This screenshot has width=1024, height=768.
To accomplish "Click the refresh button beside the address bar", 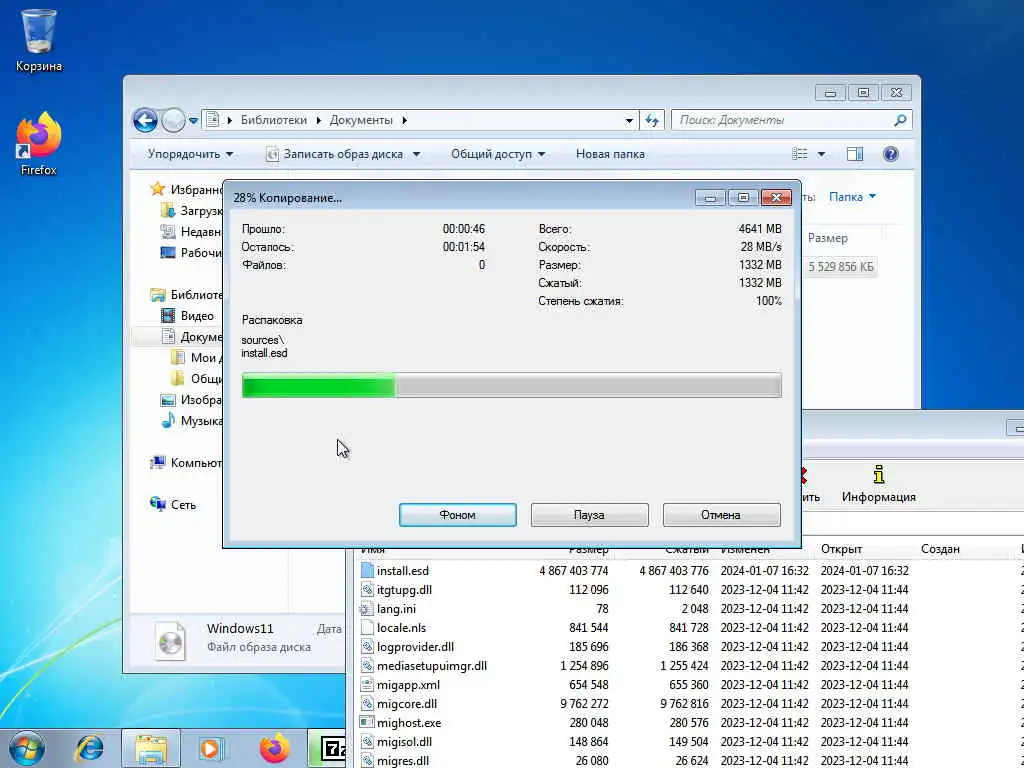I will pos(652,120).
